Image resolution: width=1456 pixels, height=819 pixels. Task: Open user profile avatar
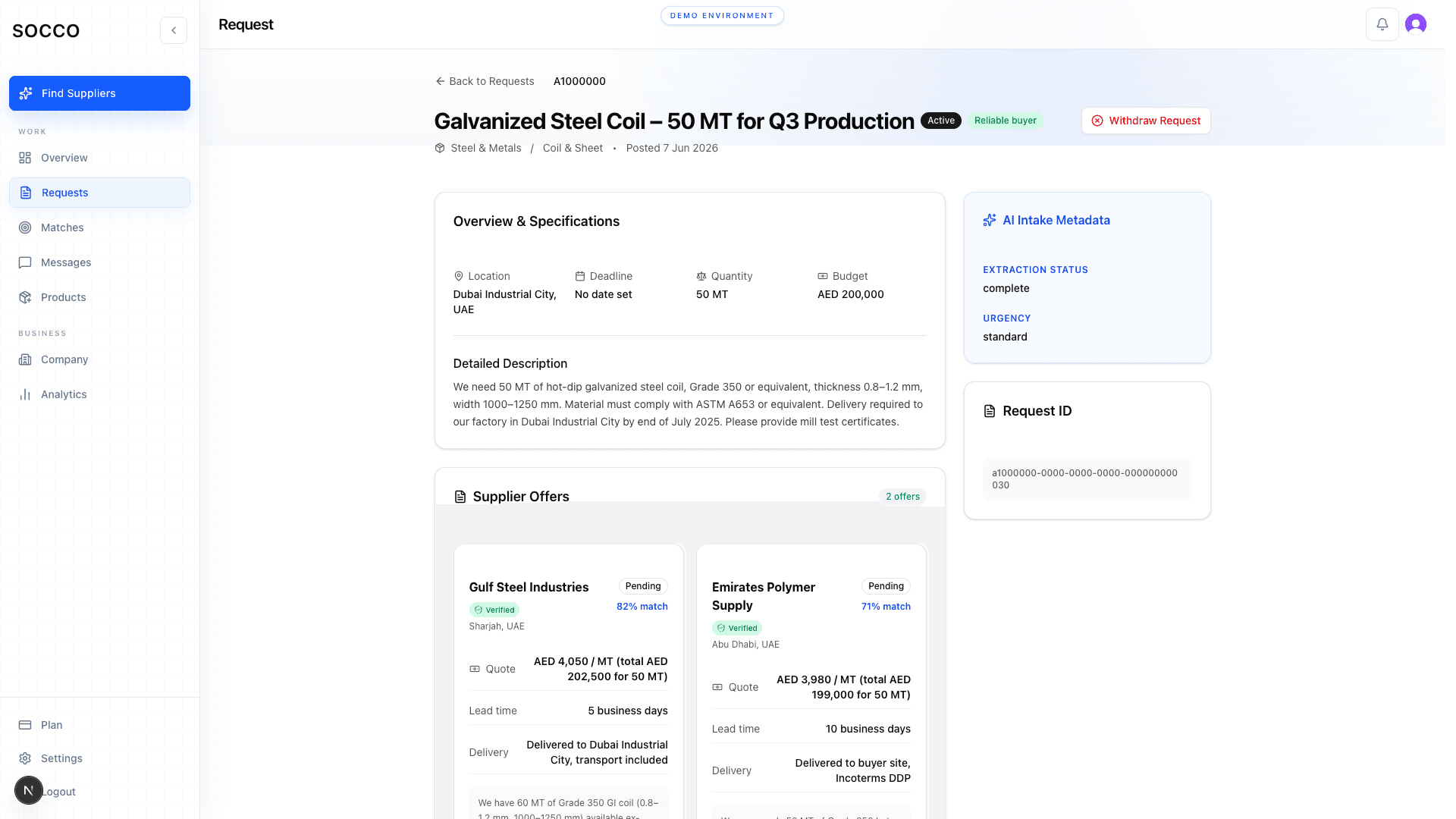pos(1415,24)
